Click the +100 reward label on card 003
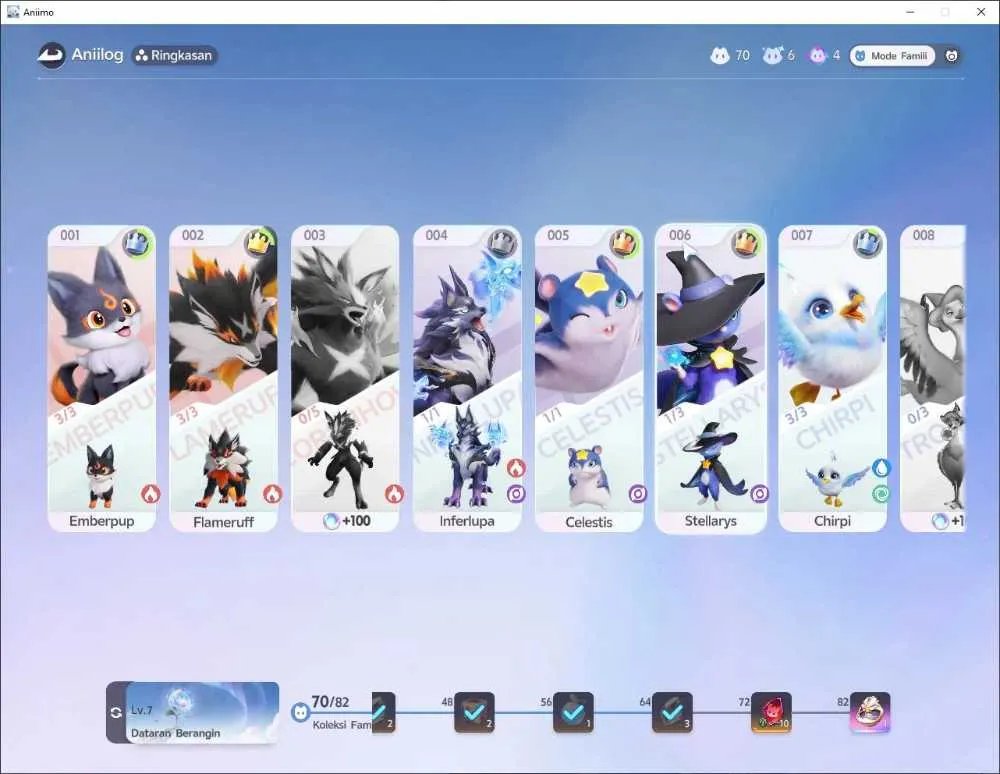 pos(347,521)
